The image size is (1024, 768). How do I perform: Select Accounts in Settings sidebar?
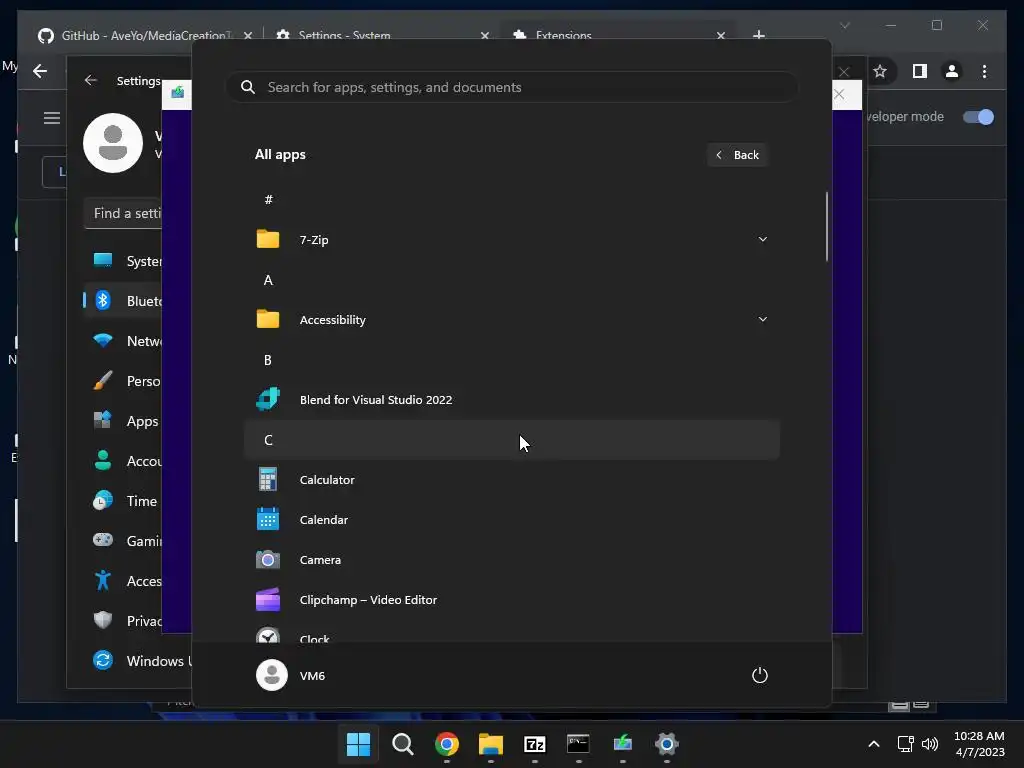point(124,461)
